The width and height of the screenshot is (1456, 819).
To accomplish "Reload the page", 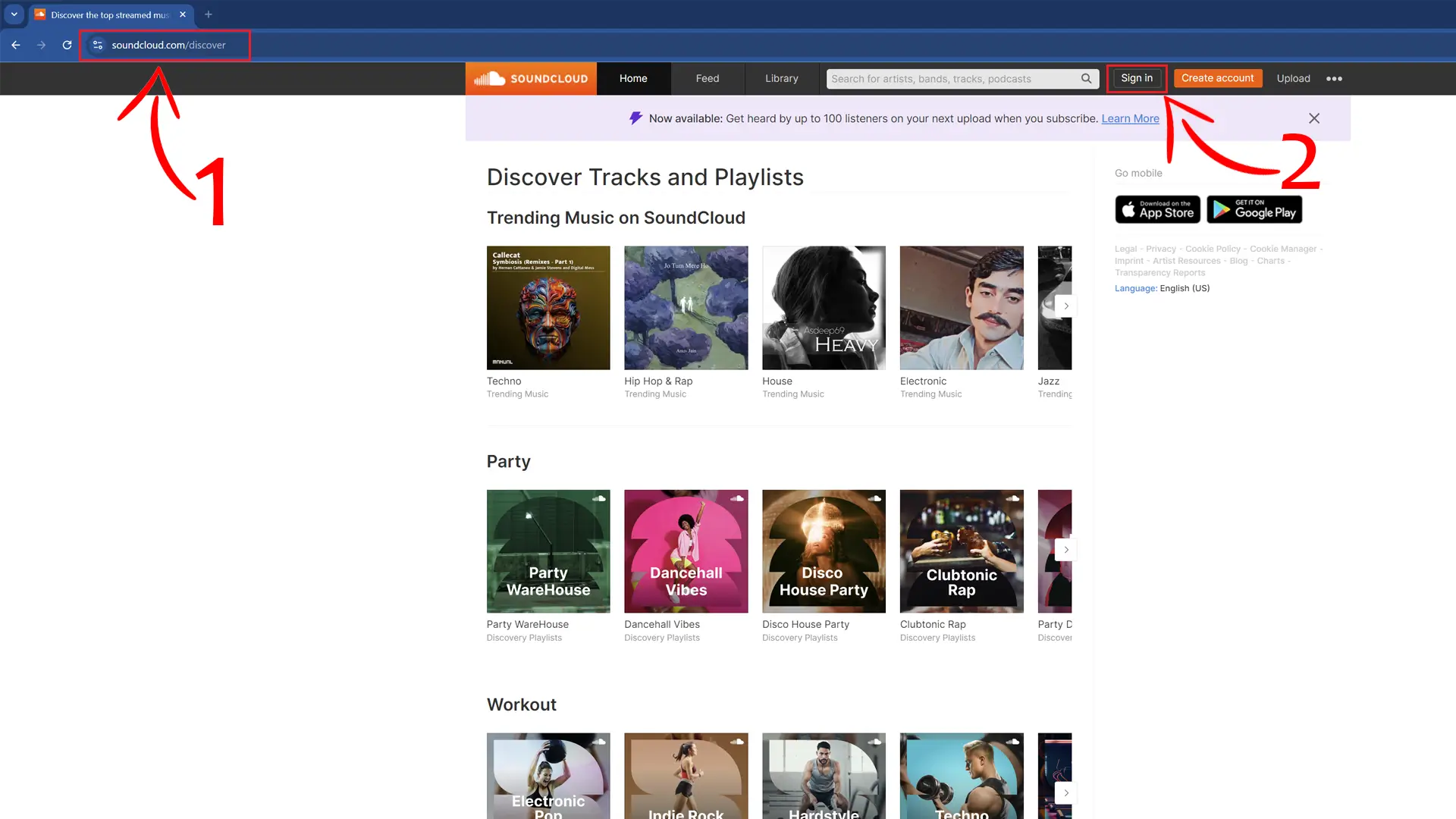I will (67, 45).
